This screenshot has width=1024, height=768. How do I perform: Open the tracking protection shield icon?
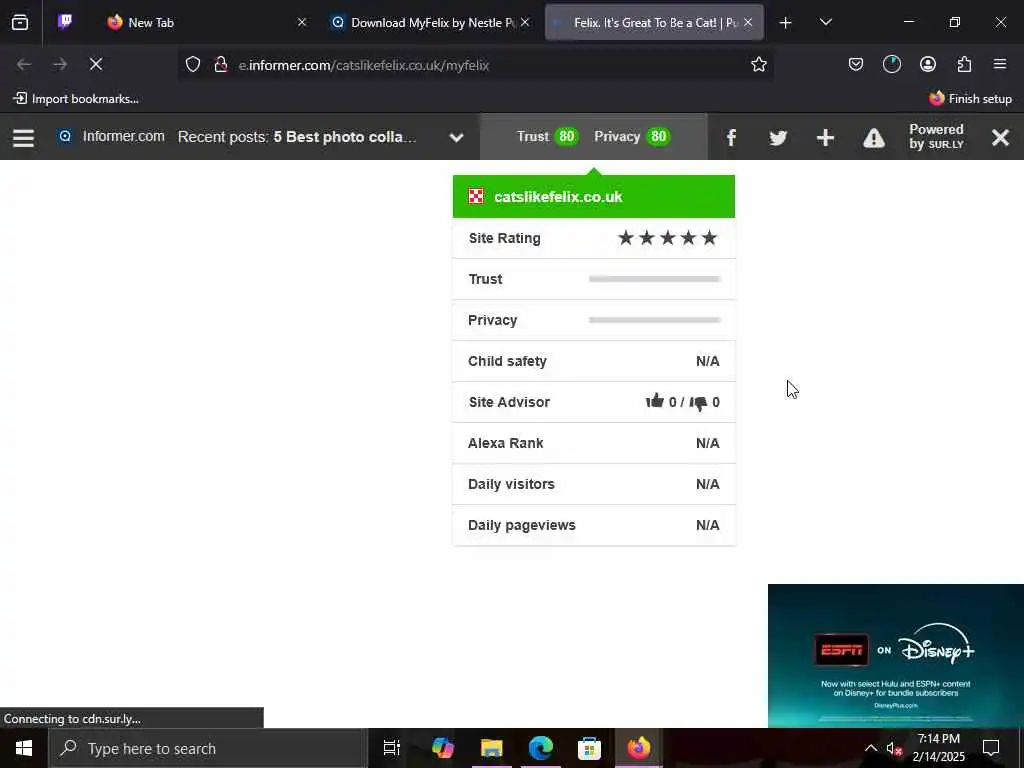193,65
